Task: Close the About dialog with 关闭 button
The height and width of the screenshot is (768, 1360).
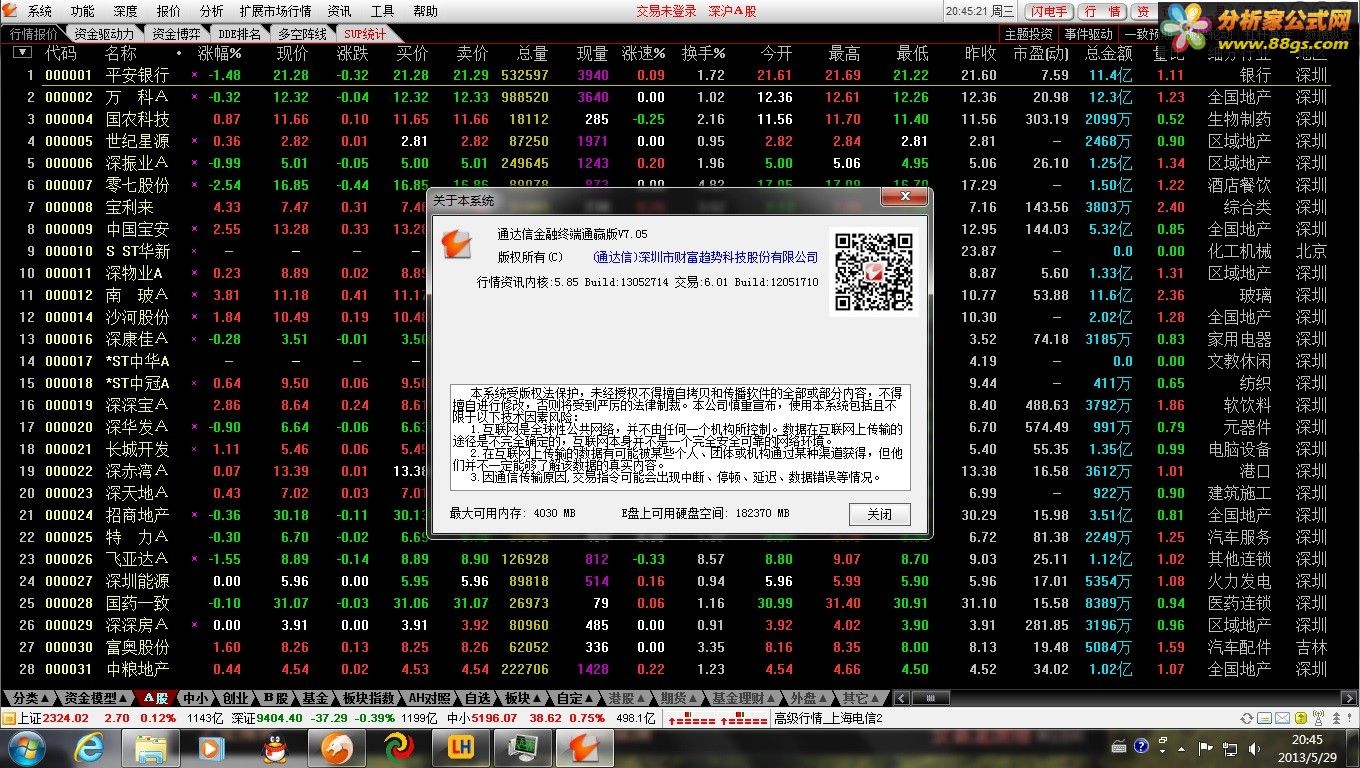Action: [880, 514]
